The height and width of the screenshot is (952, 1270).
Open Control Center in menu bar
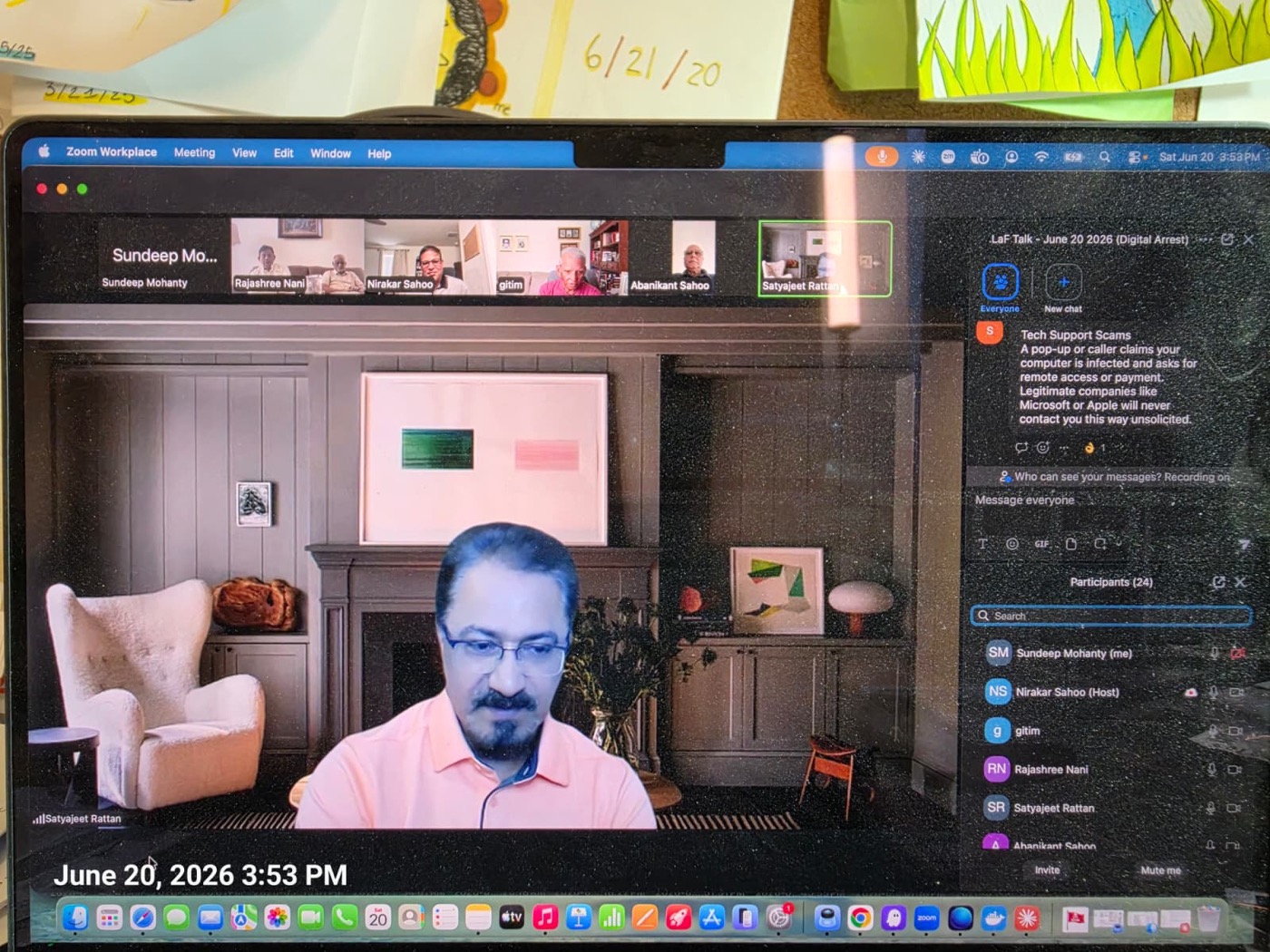[1134, 157]
